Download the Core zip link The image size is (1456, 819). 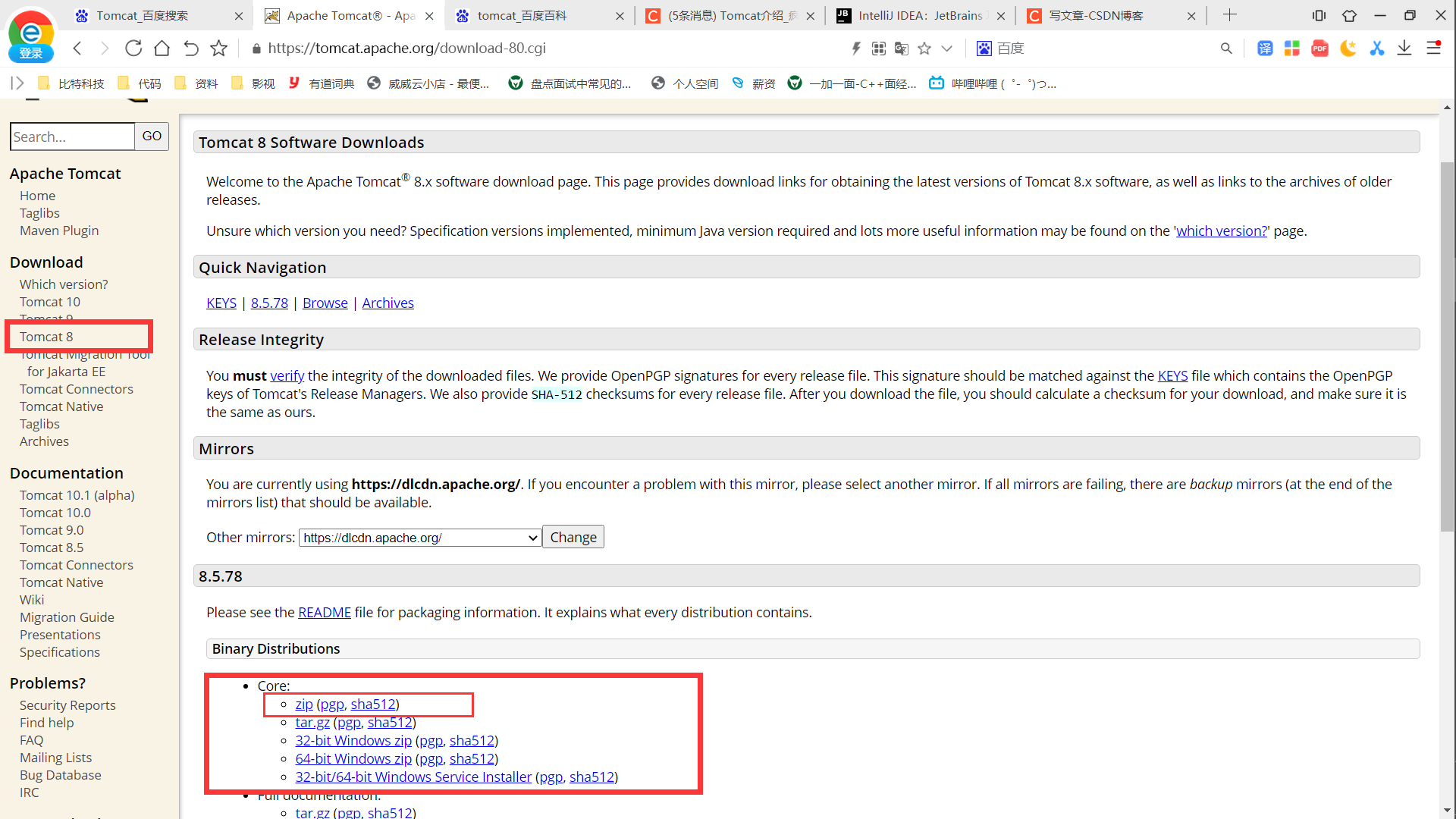click(x=304, y=704)
